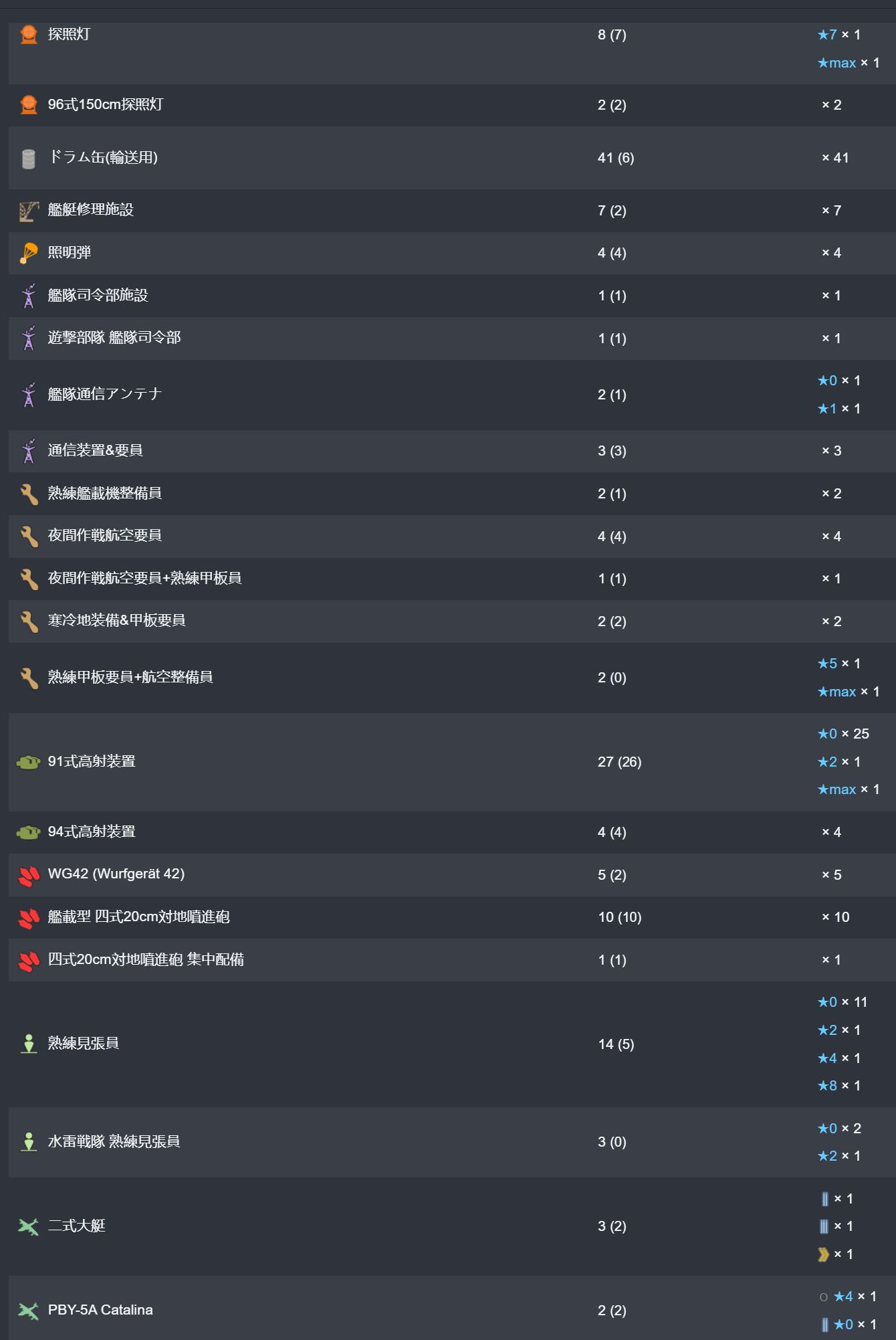Click the 91式高射装置 ★0 × 25 entry
This screenshot has width=896, height=1340.
point(843,734)
